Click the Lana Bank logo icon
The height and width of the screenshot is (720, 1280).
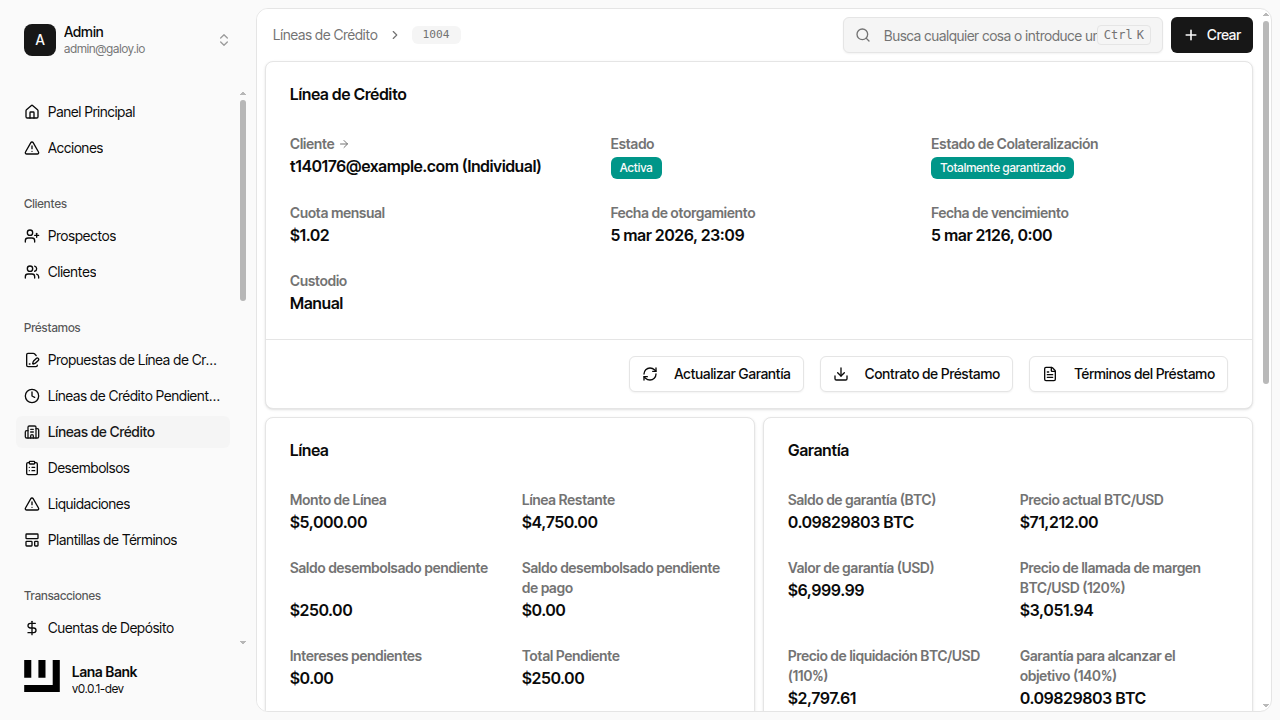click(x=42, y=677)
